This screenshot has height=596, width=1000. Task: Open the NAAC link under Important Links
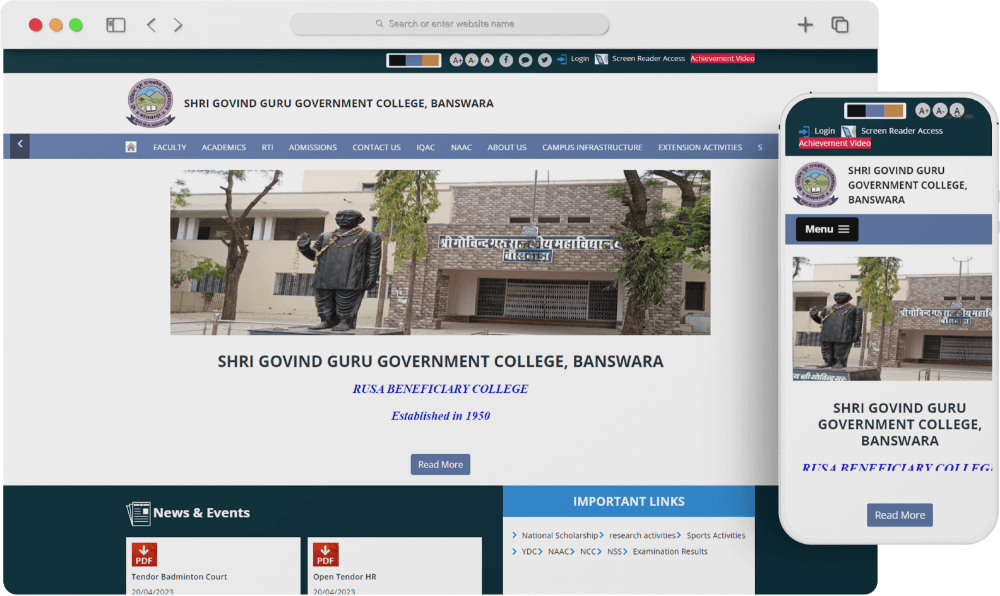559,551
